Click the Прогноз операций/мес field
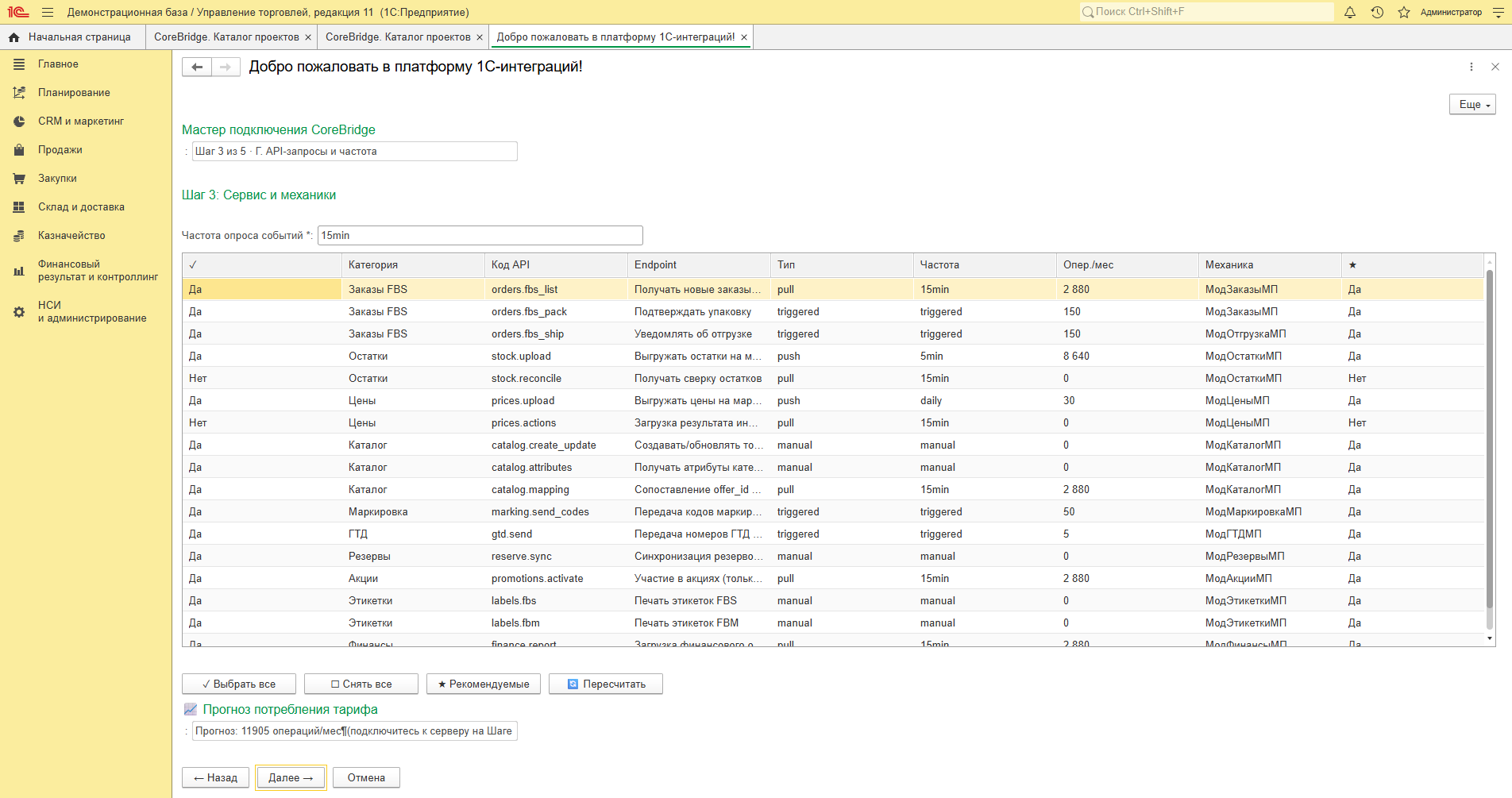 tap(355, 731)
